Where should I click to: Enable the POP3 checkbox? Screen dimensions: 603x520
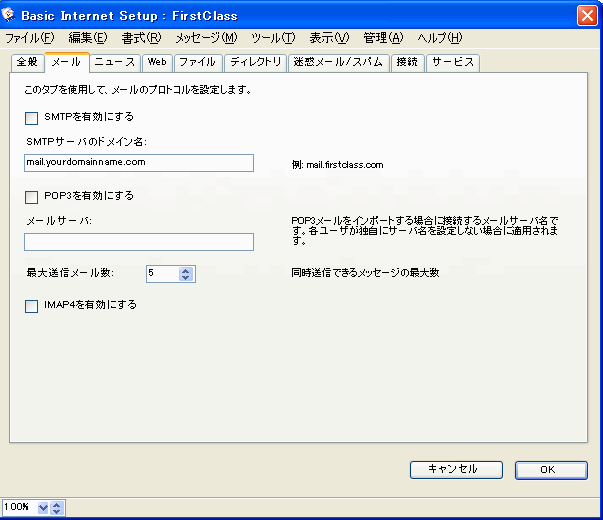(x=32, y=196)
